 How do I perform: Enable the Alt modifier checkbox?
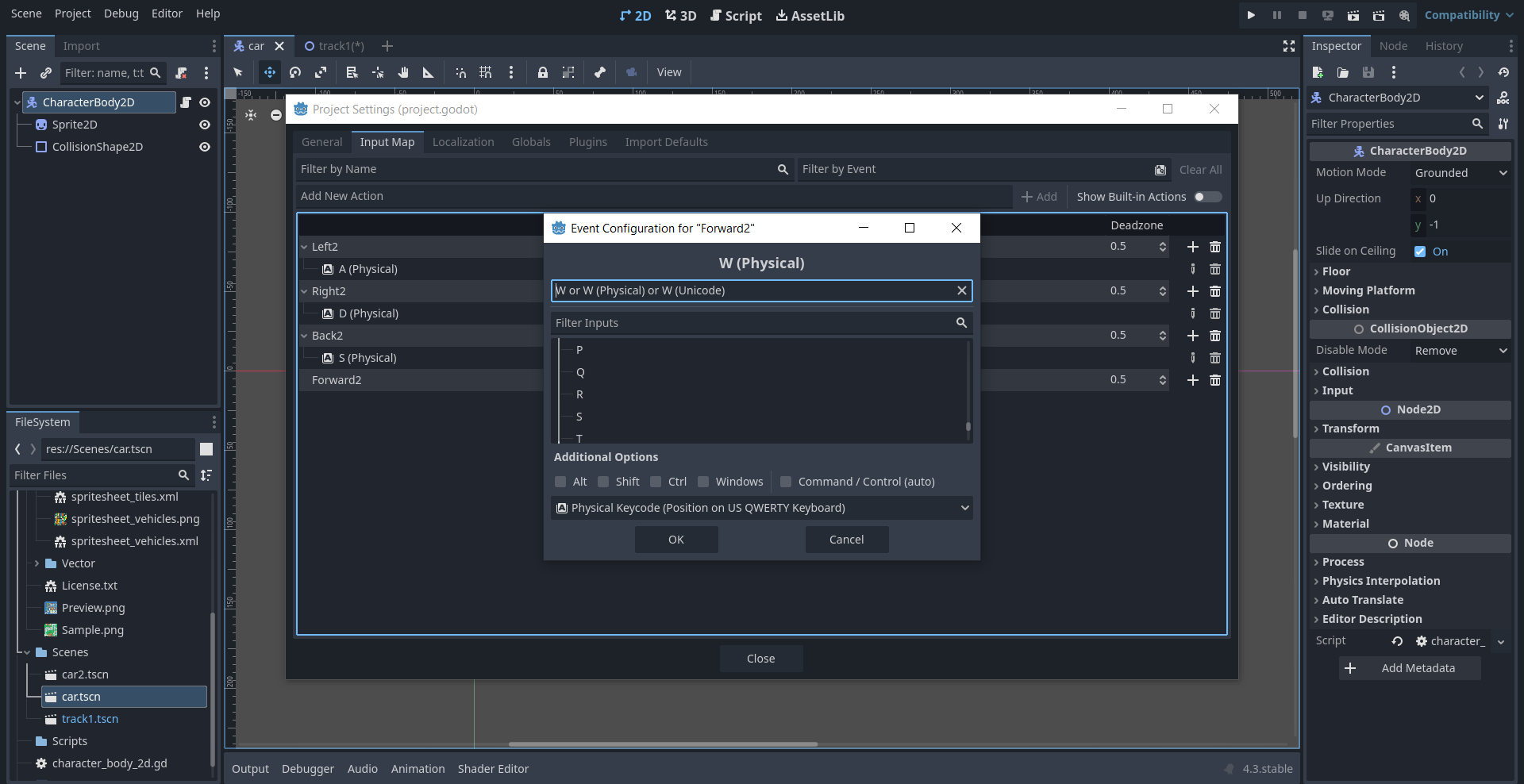(x=560, y=482)
